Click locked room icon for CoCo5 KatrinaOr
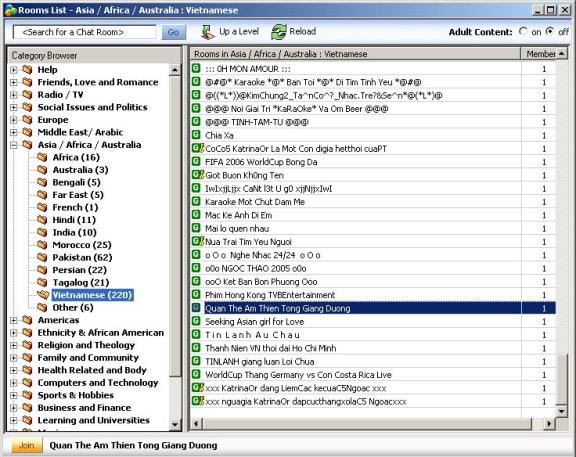 pos(198,148)
